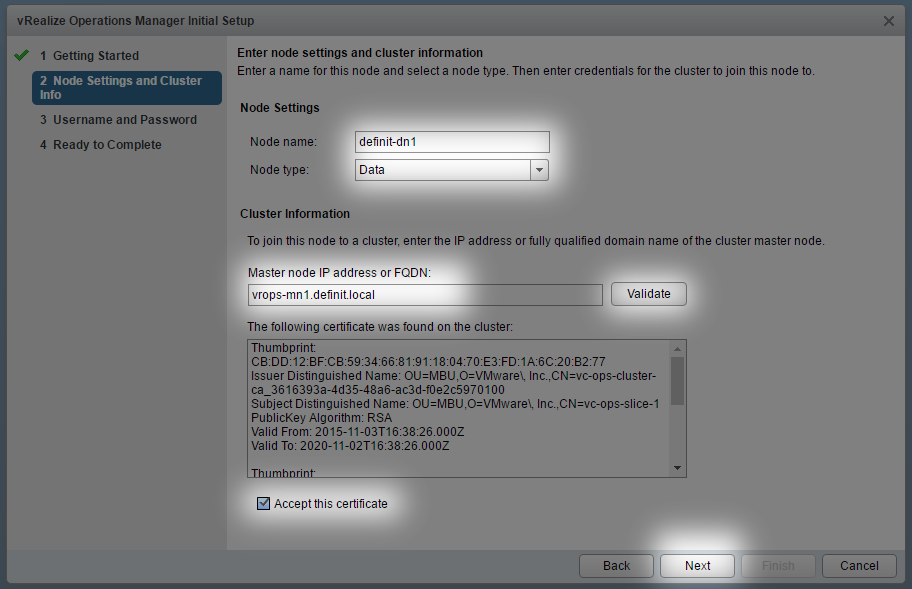Click the certificate scrollbar thumb
This screenshot has height=589, width=912.
click(x=677, y=381)
